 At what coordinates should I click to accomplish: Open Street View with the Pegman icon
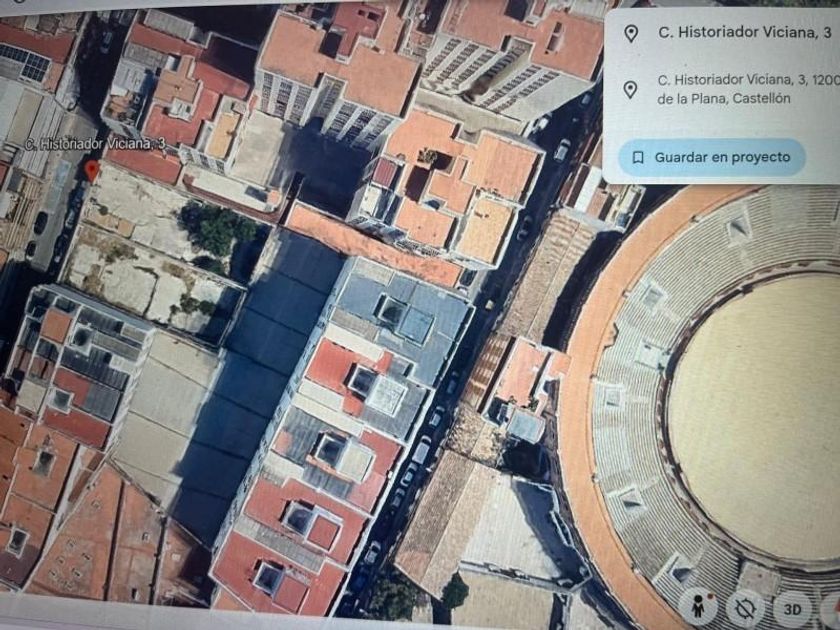pos(698,608)
